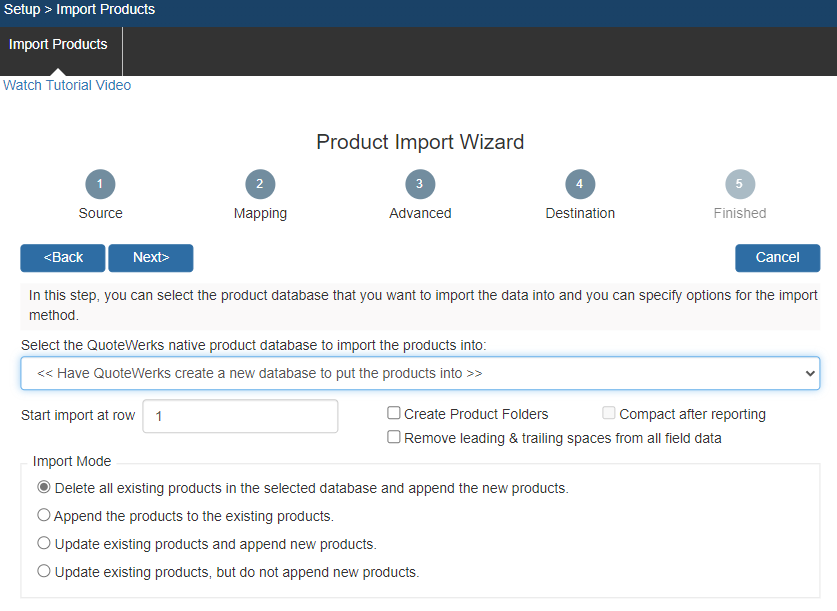Switch to the Import Products tab
The image size is (837, 611).
58,45
